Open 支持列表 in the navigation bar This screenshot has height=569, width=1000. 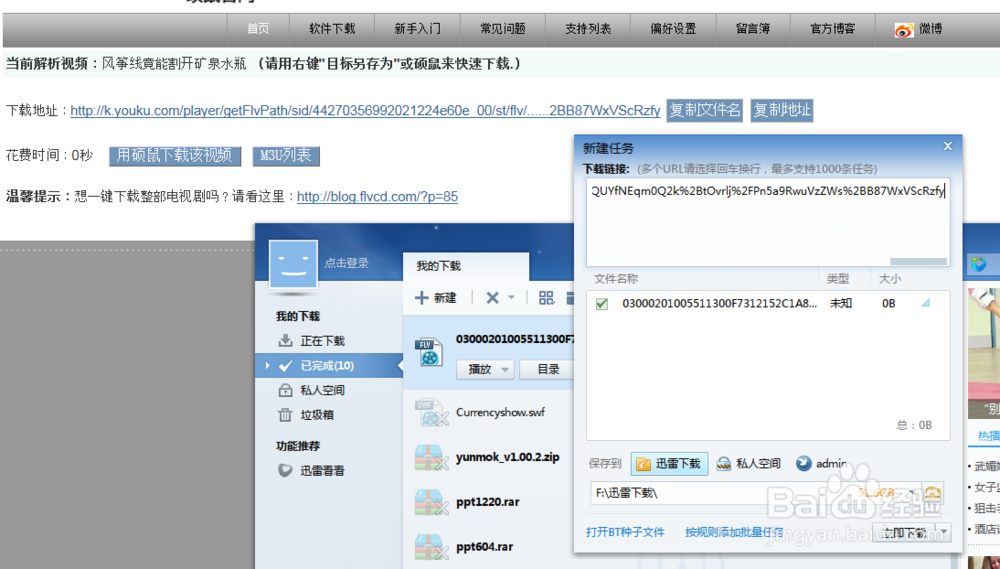pos(588,29)
